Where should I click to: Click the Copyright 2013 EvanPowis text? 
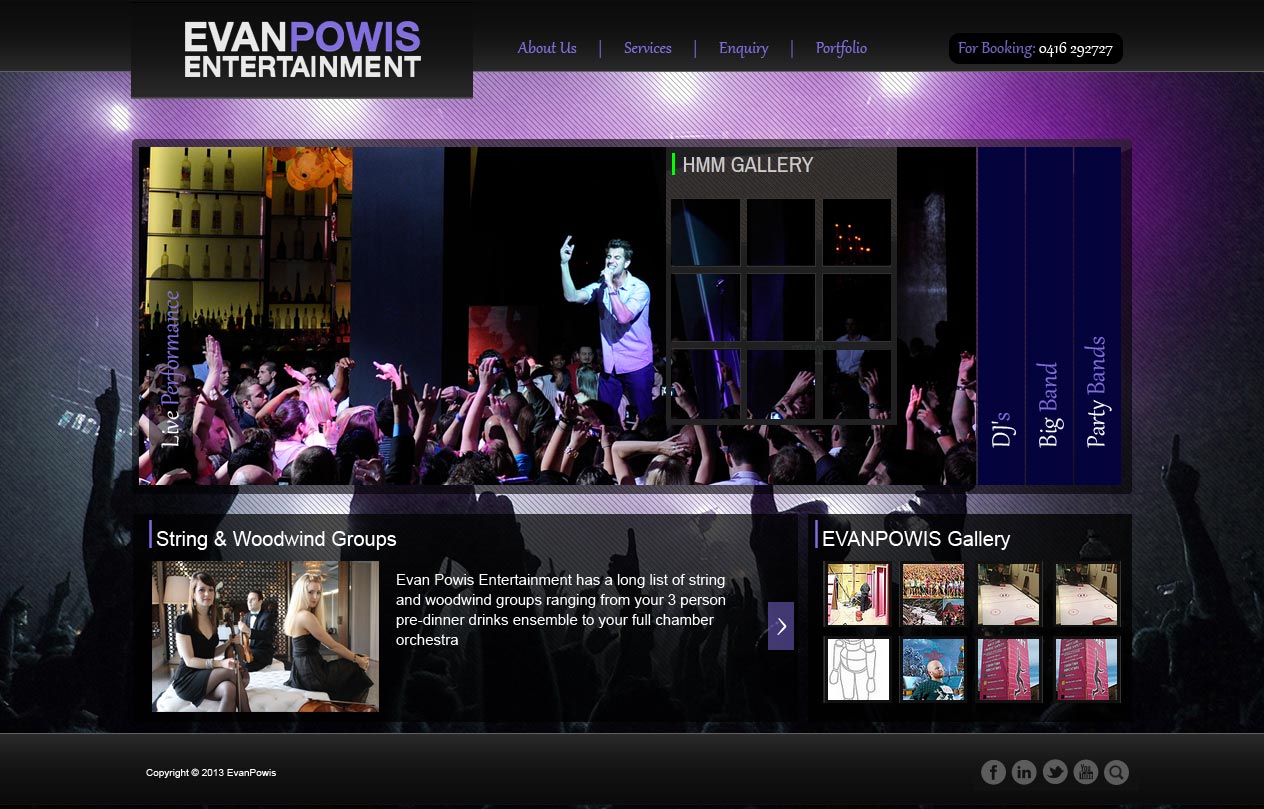(x=211, y=773)
